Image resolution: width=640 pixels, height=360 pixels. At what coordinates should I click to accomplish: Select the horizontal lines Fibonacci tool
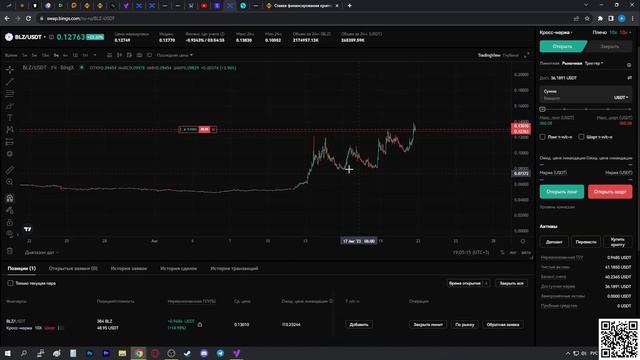pyautogui.click(x=10, y=94)
